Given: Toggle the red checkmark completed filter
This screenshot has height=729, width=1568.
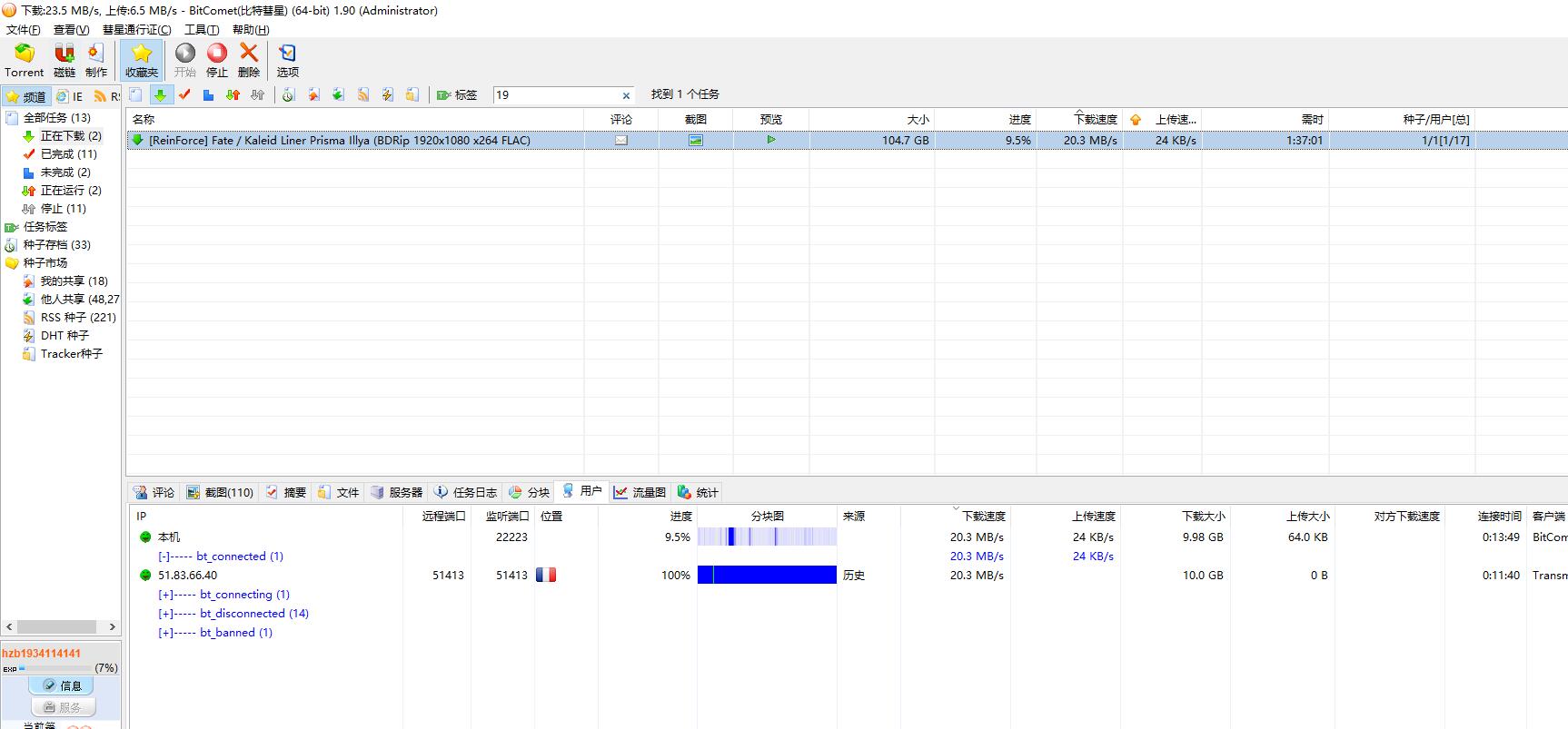Looking at the screenshot, I should (184, 94).
